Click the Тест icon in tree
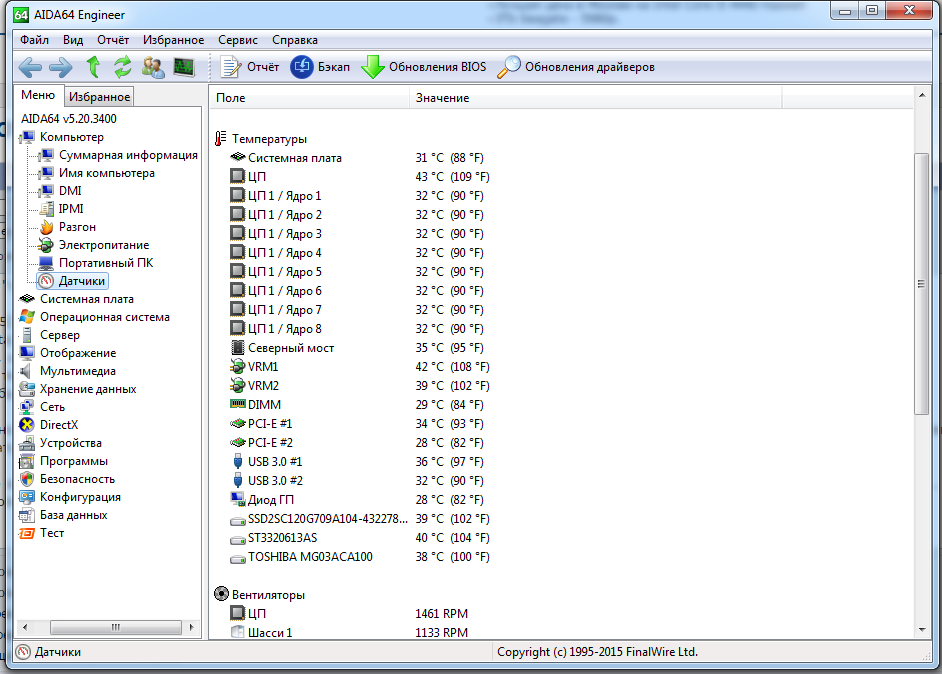The width and height of the screenshot is (942, 674). pos(27,533)
